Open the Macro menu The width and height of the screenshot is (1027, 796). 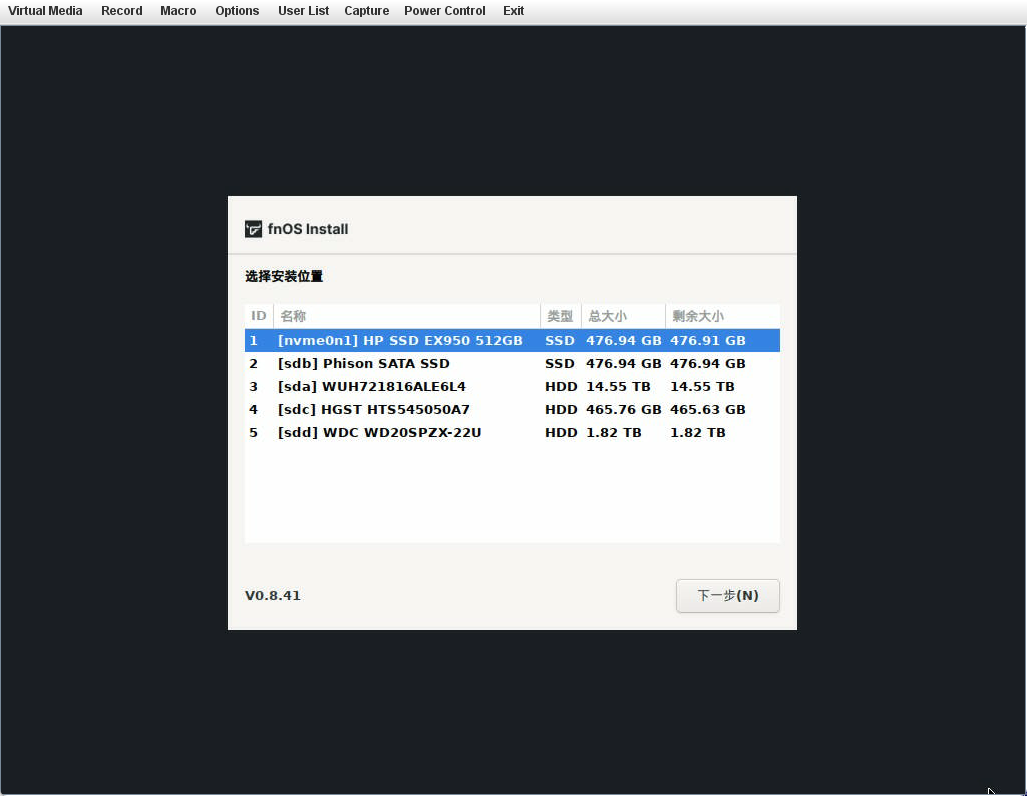178,11
